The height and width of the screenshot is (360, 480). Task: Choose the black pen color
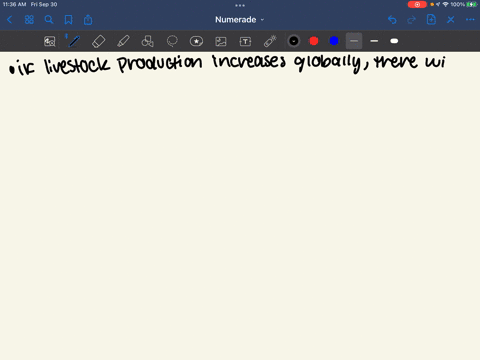tap(294, 41)
